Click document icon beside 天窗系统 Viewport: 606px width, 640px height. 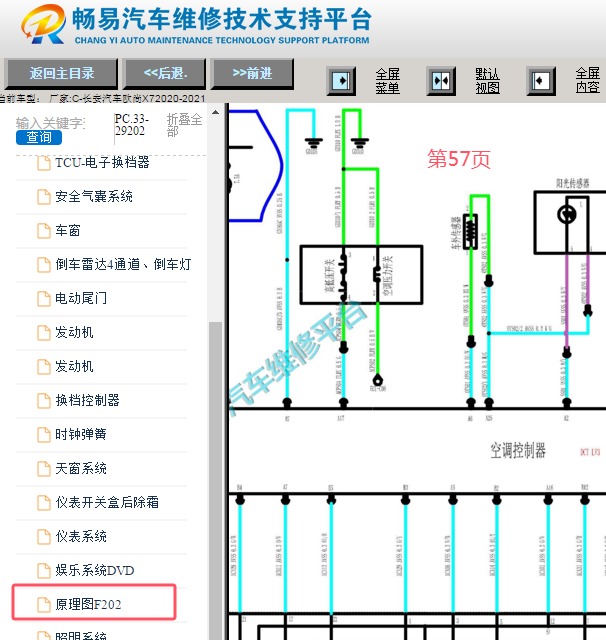click(44, 469)
